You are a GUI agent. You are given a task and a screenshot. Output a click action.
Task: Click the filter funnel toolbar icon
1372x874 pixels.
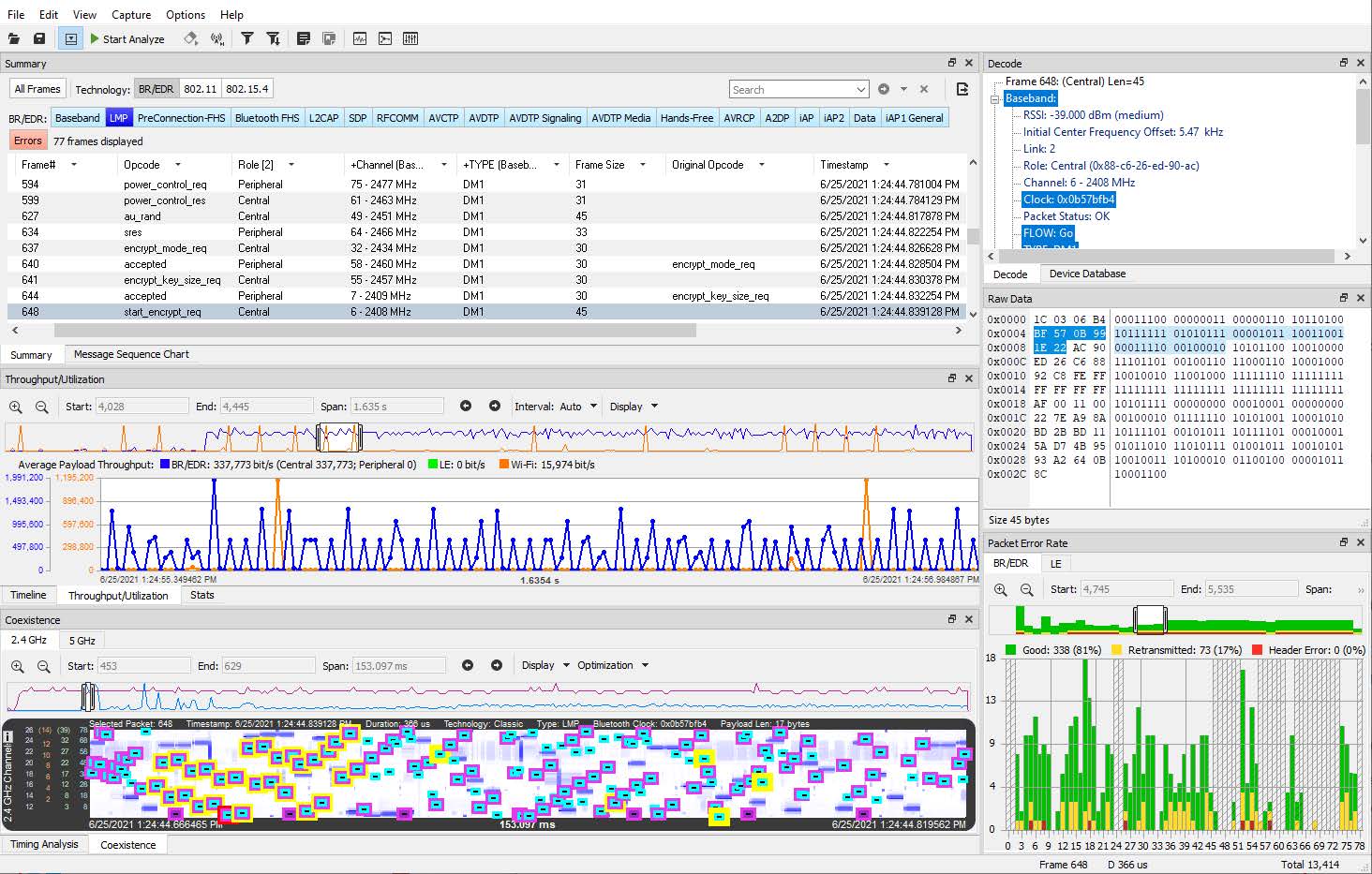[247, 38]
